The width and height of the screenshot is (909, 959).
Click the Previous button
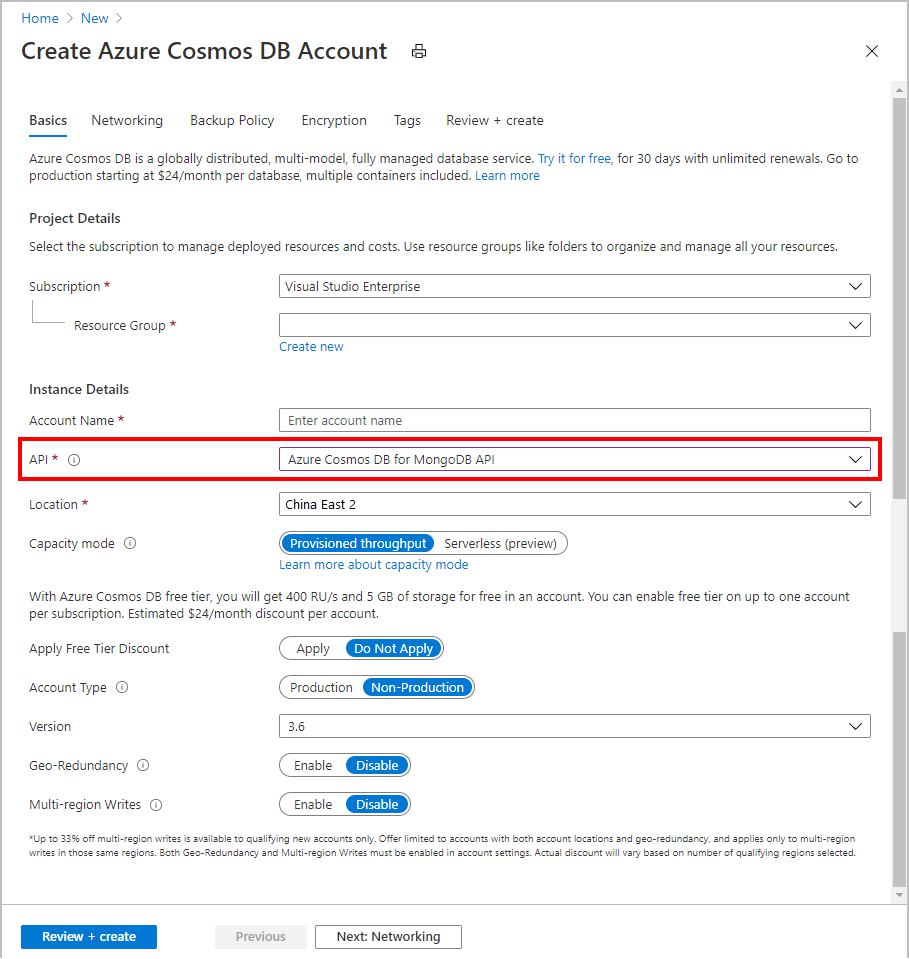pyautogui.click(x=261, y=937)
